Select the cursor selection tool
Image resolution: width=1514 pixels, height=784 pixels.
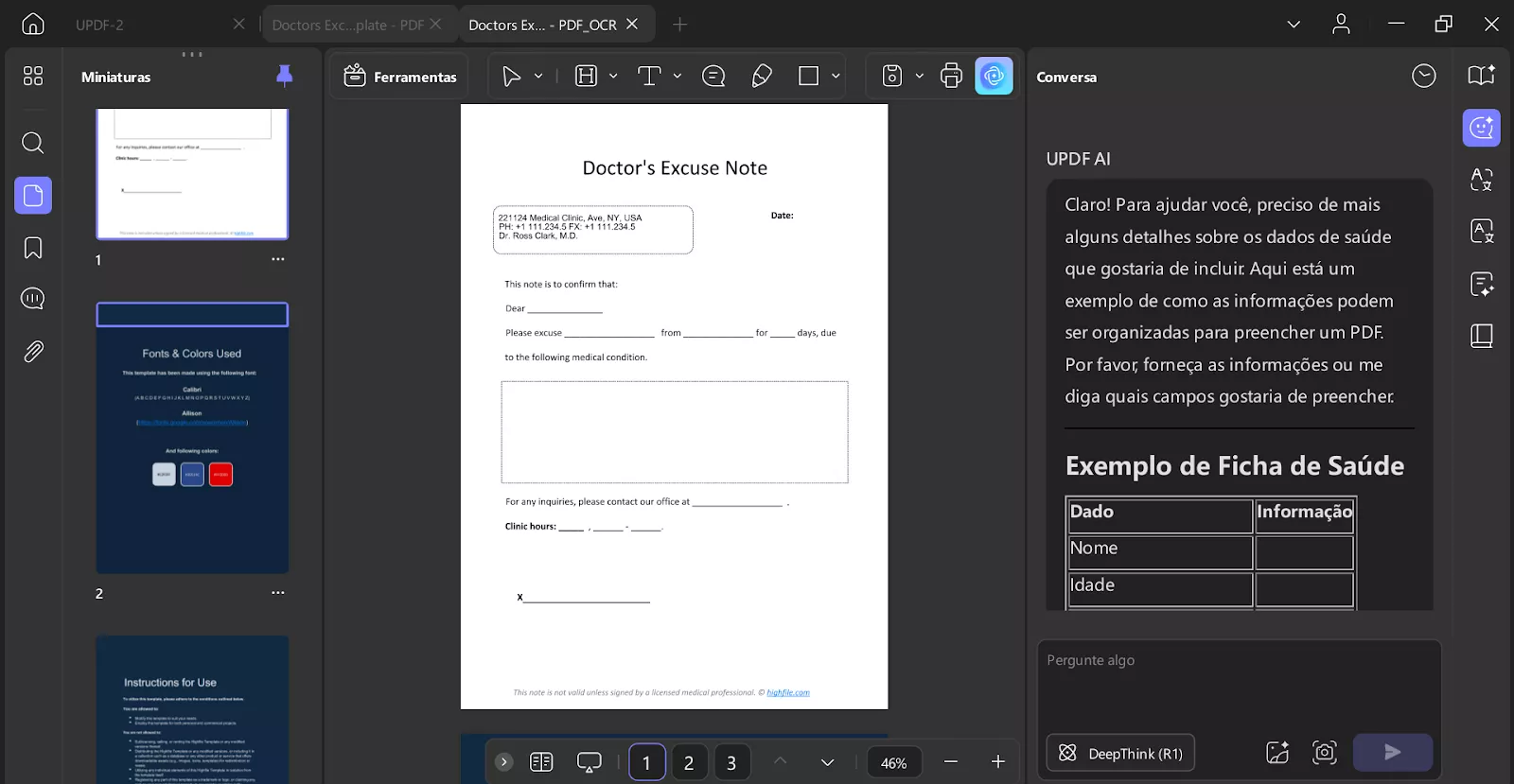511,77
